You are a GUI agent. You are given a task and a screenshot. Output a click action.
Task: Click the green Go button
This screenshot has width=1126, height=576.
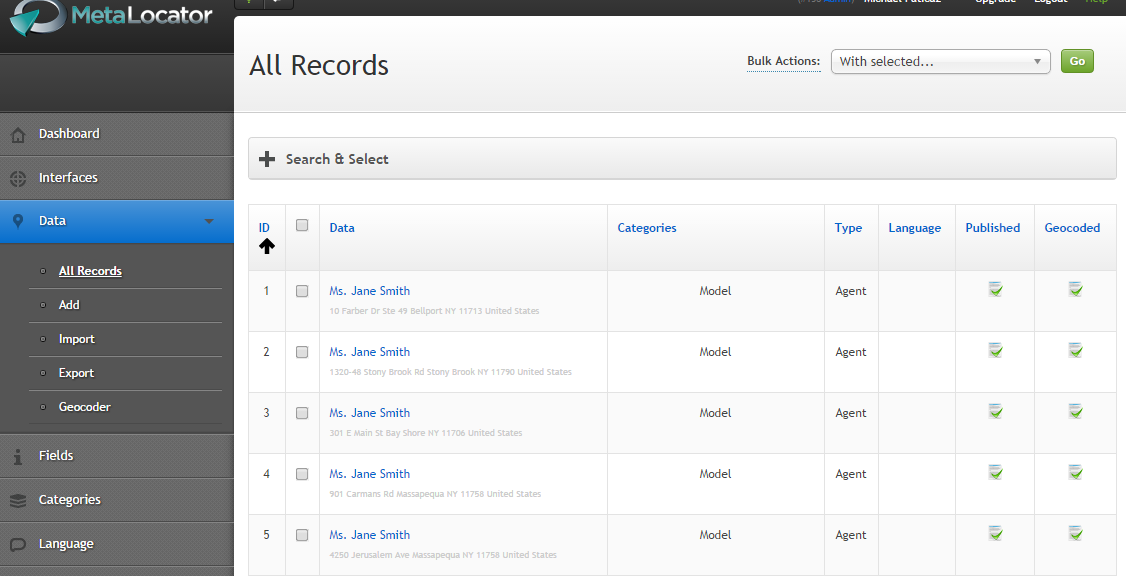(x=1077, y=61)
